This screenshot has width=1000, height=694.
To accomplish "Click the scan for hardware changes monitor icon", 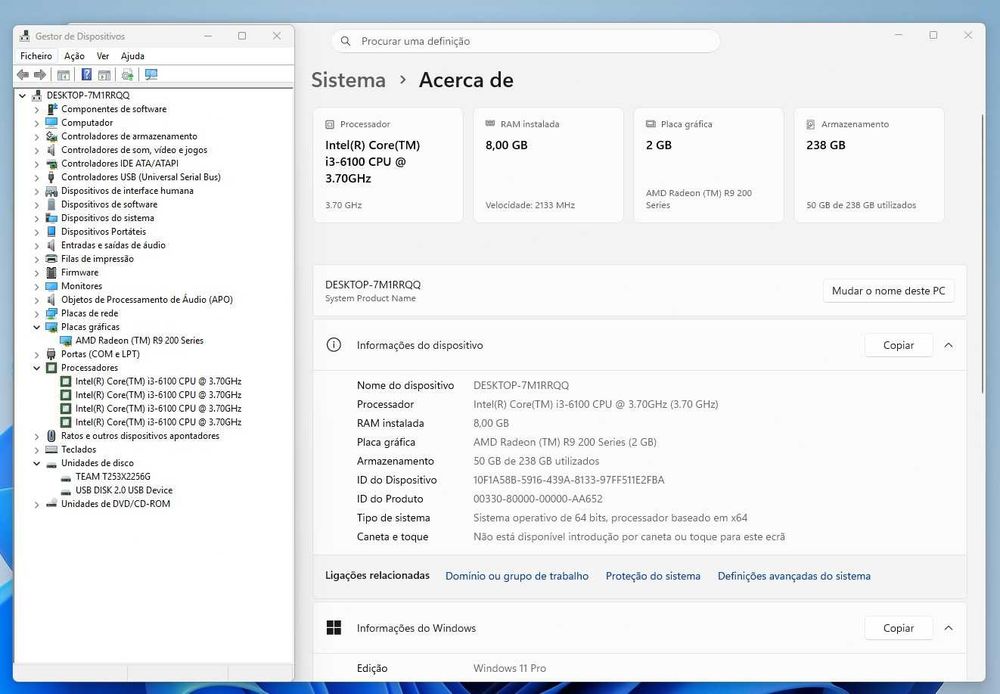I will [151, 75].
